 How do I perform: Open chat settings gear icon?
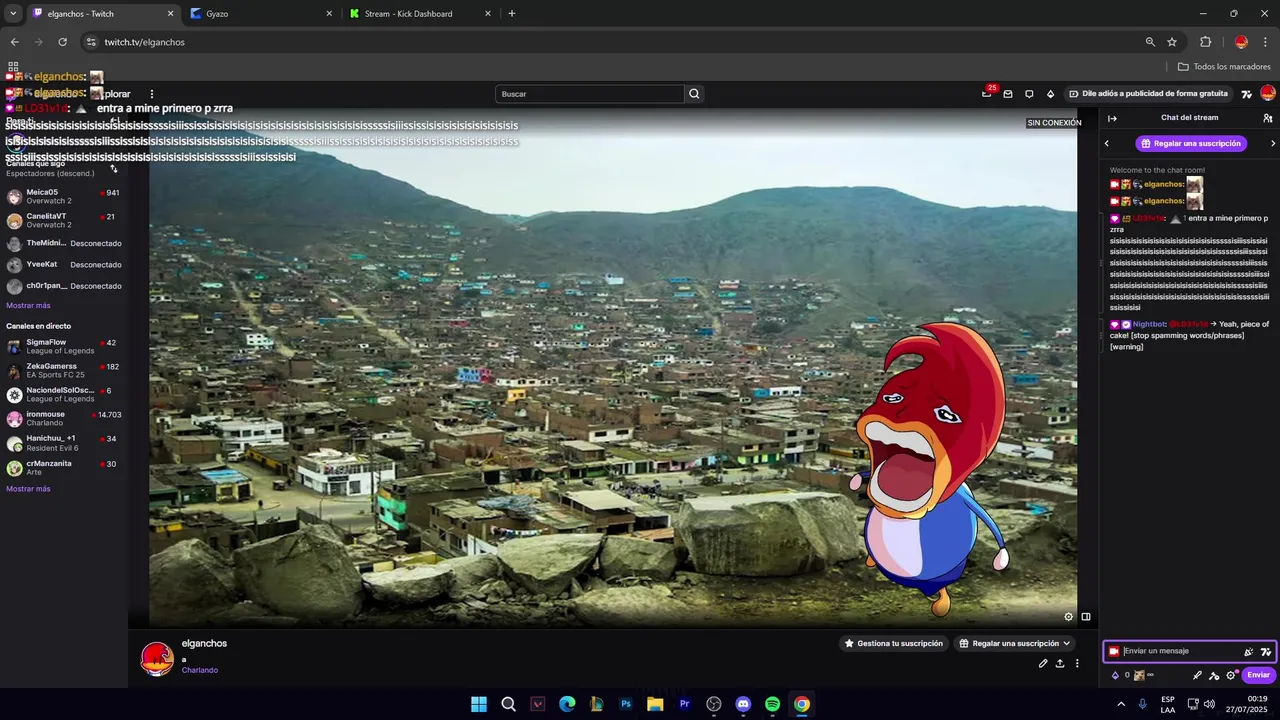click(1230, 675)
